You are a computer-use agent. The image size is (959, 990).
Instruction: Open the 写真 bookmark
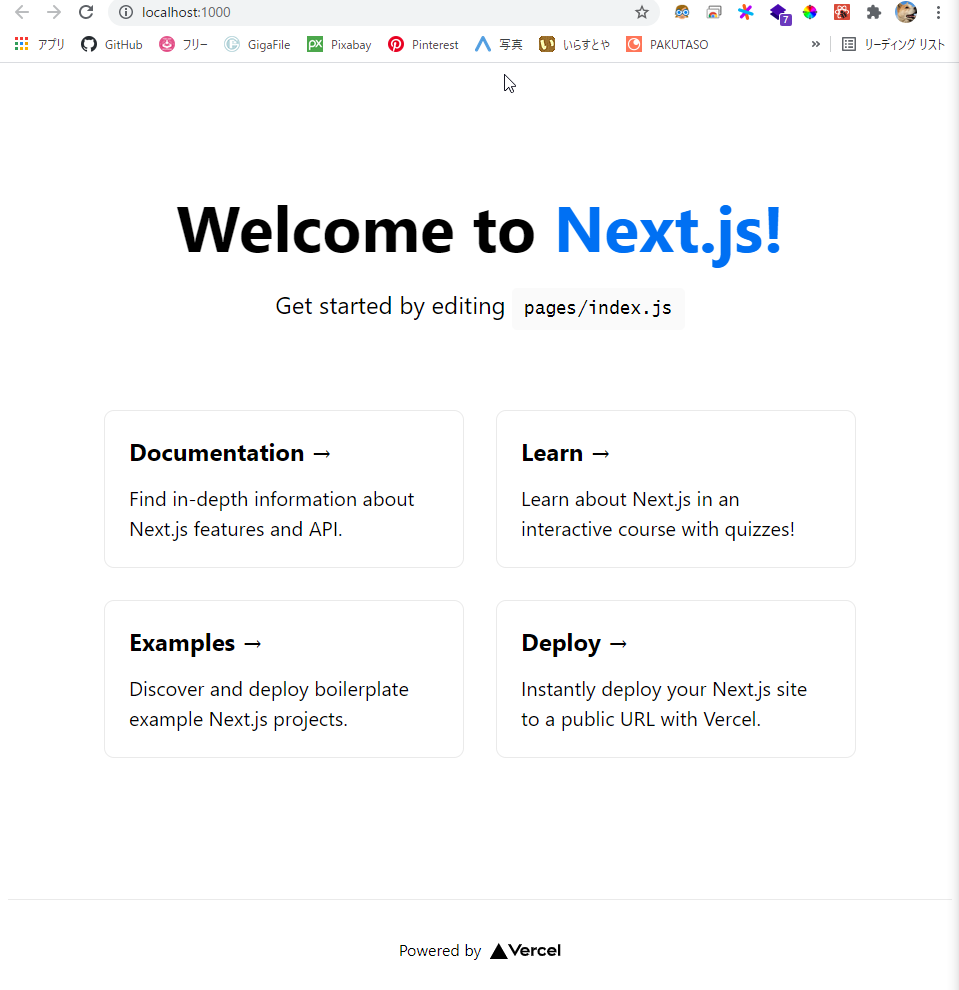click(499, 44)
